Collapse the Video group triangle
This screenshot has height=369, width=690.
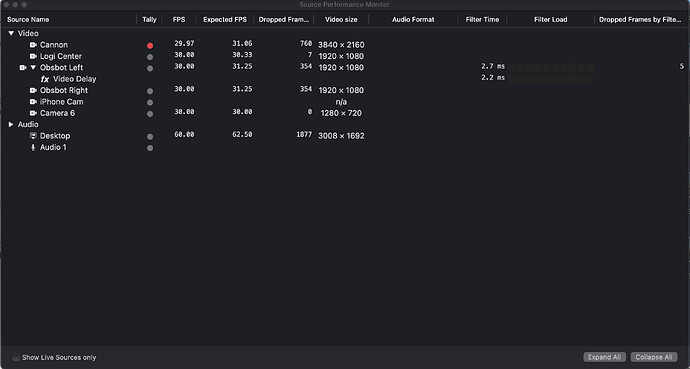pos(11,33)
